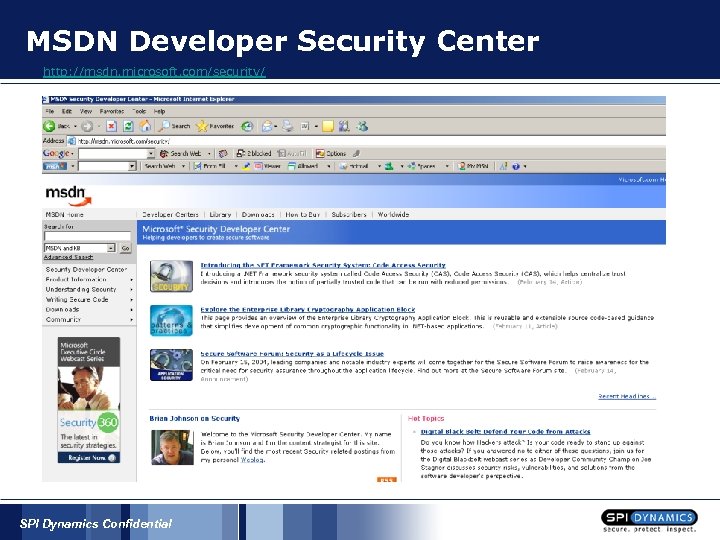Click the MSN toolbar logo button

point(55,166)
